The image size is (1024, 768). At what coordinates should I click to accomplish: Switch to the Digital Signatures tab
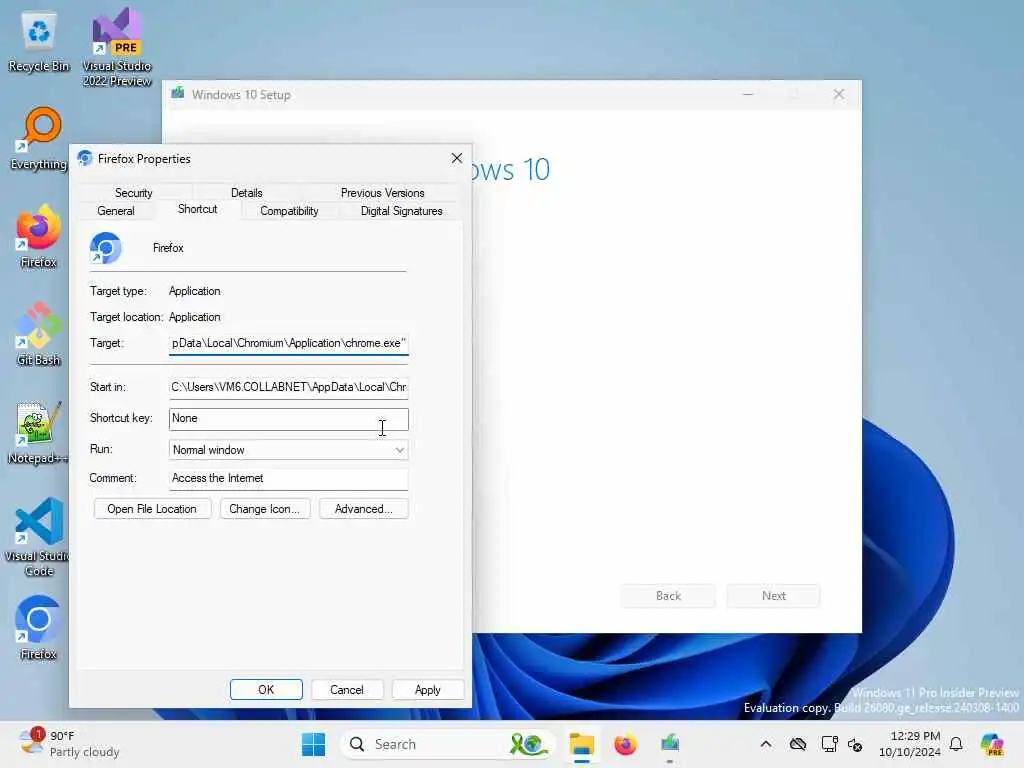pyautogui.click(x=402, y=211)
